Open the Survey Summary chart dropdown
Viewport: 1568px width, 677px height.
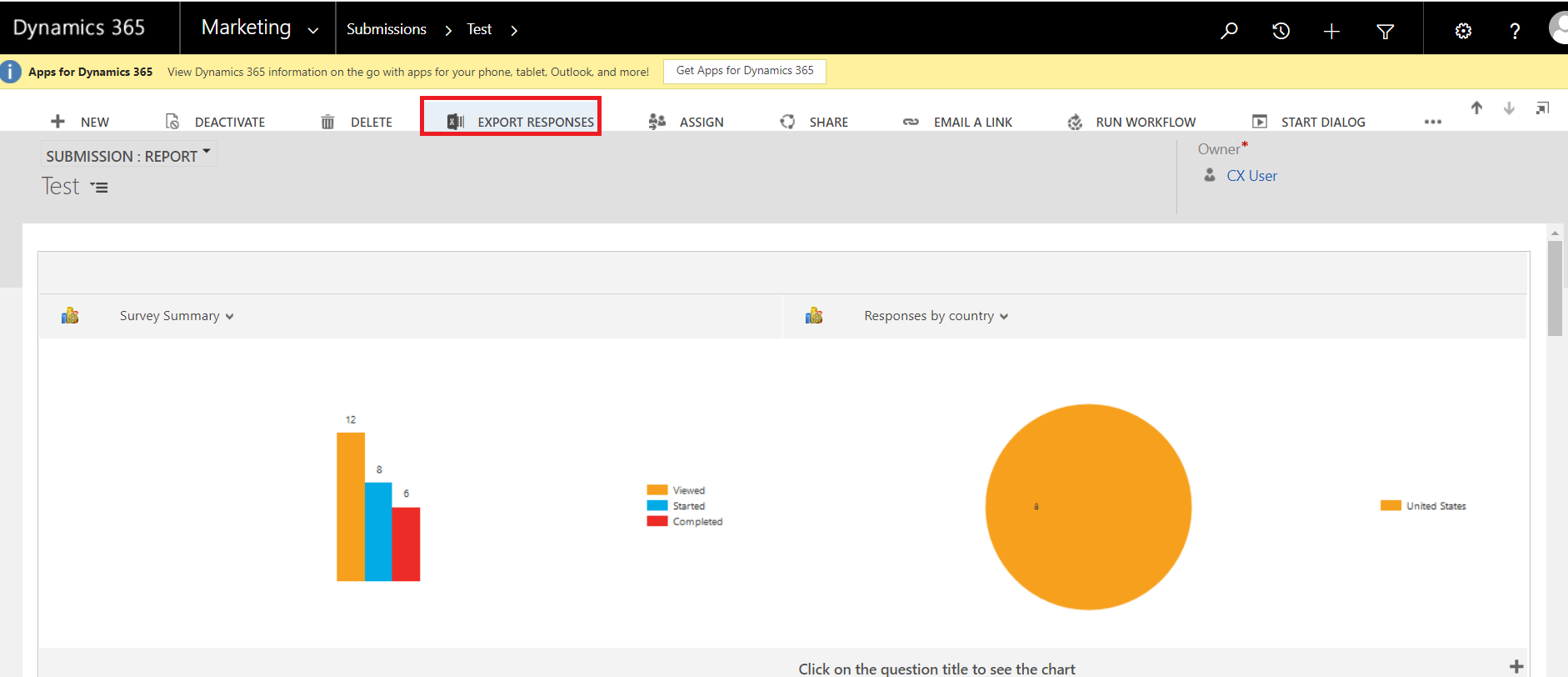[x=229, y=317]
